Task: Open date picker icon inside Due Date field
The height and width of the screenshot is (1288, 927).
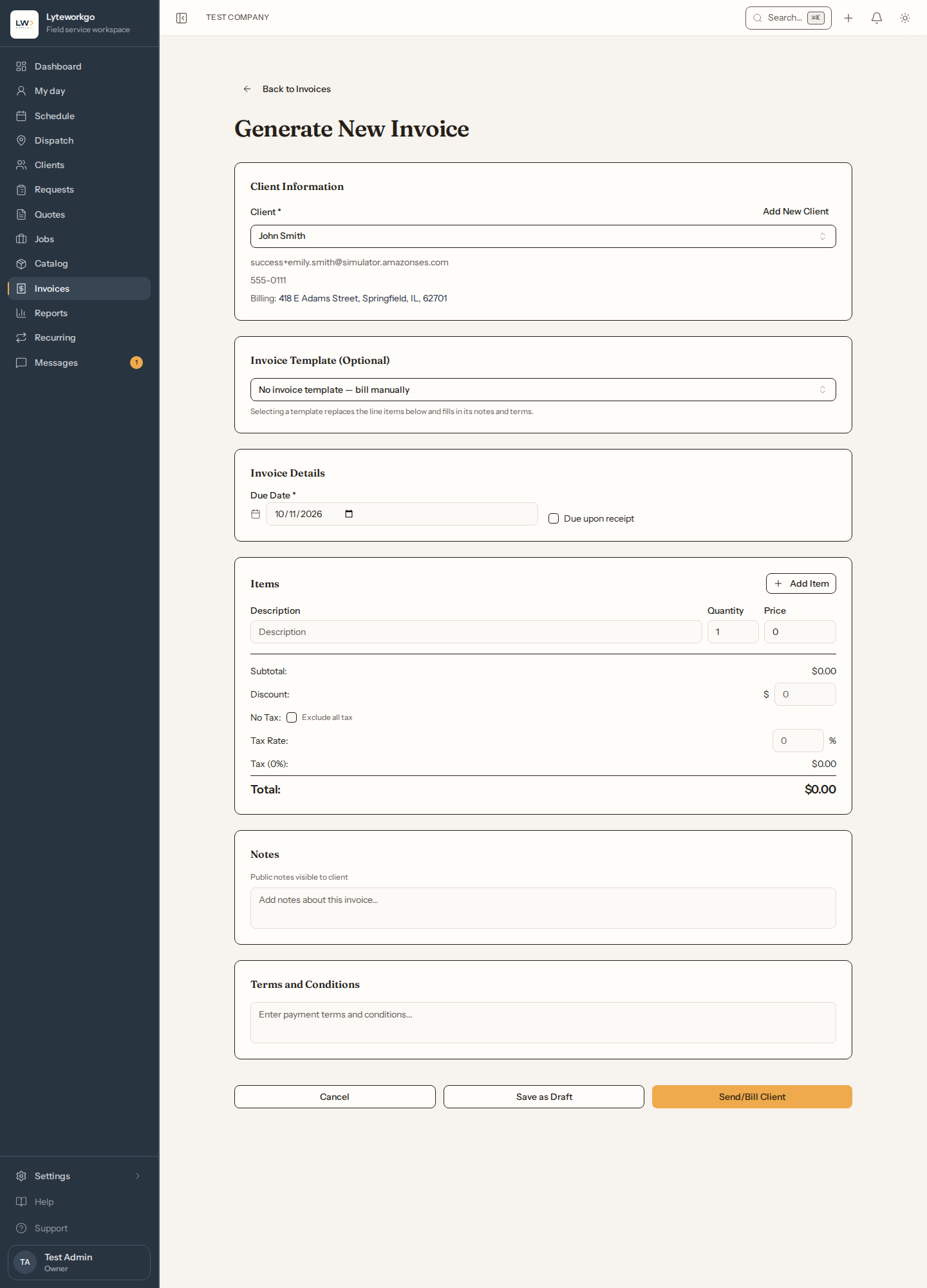Action: coord(349,514)
